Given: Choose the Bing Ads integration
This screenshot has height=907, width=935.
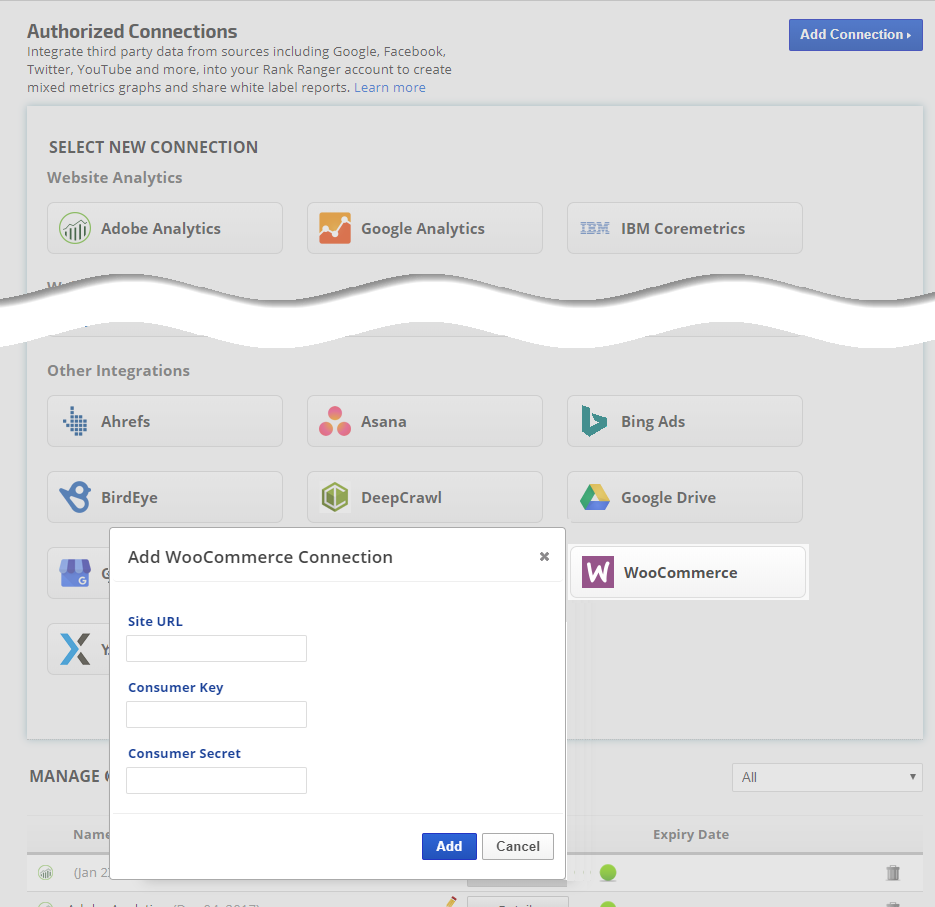Looking at the screenshot, I should [x=685, y=421].
